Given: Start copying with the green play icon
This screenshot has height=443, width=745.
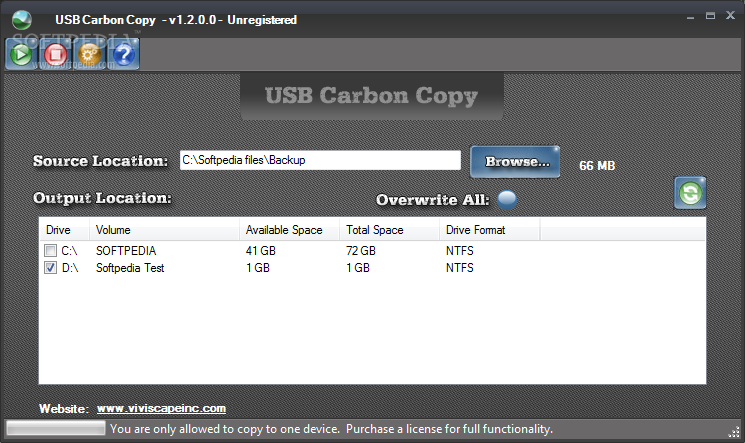Looking at the screenshot, I should tap(21, 54).
